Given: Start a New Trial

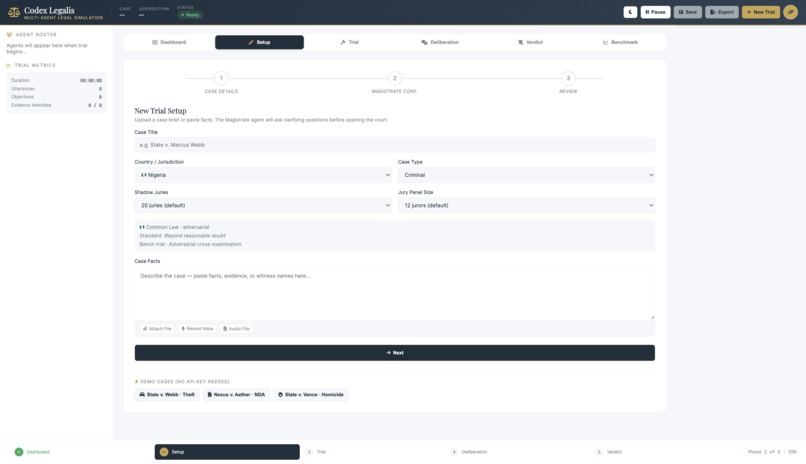Looking at the screenshot, I should tap(761, 12).
